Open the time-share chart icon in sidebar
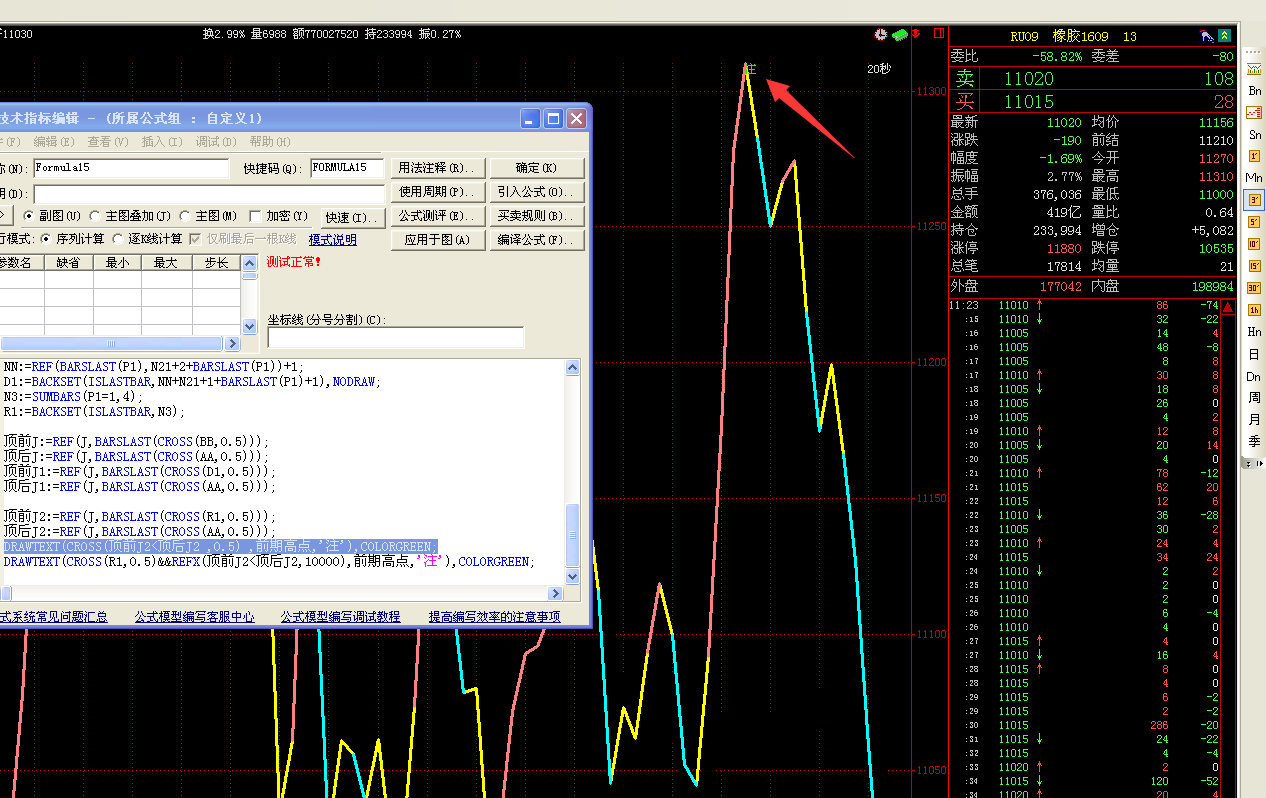 [1254, 69]
